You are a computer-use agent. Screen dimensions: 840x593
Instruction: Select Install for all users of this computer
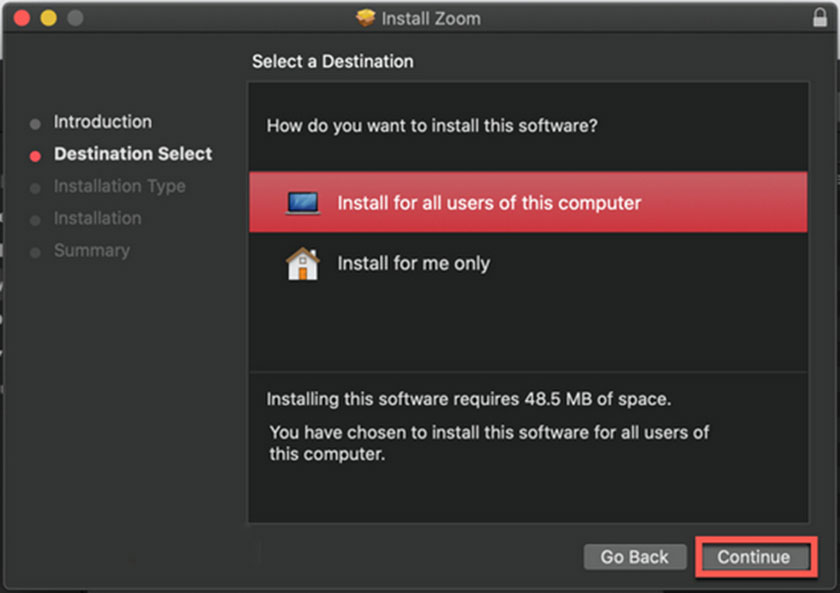pyautogui.click(x=489, y=203)
